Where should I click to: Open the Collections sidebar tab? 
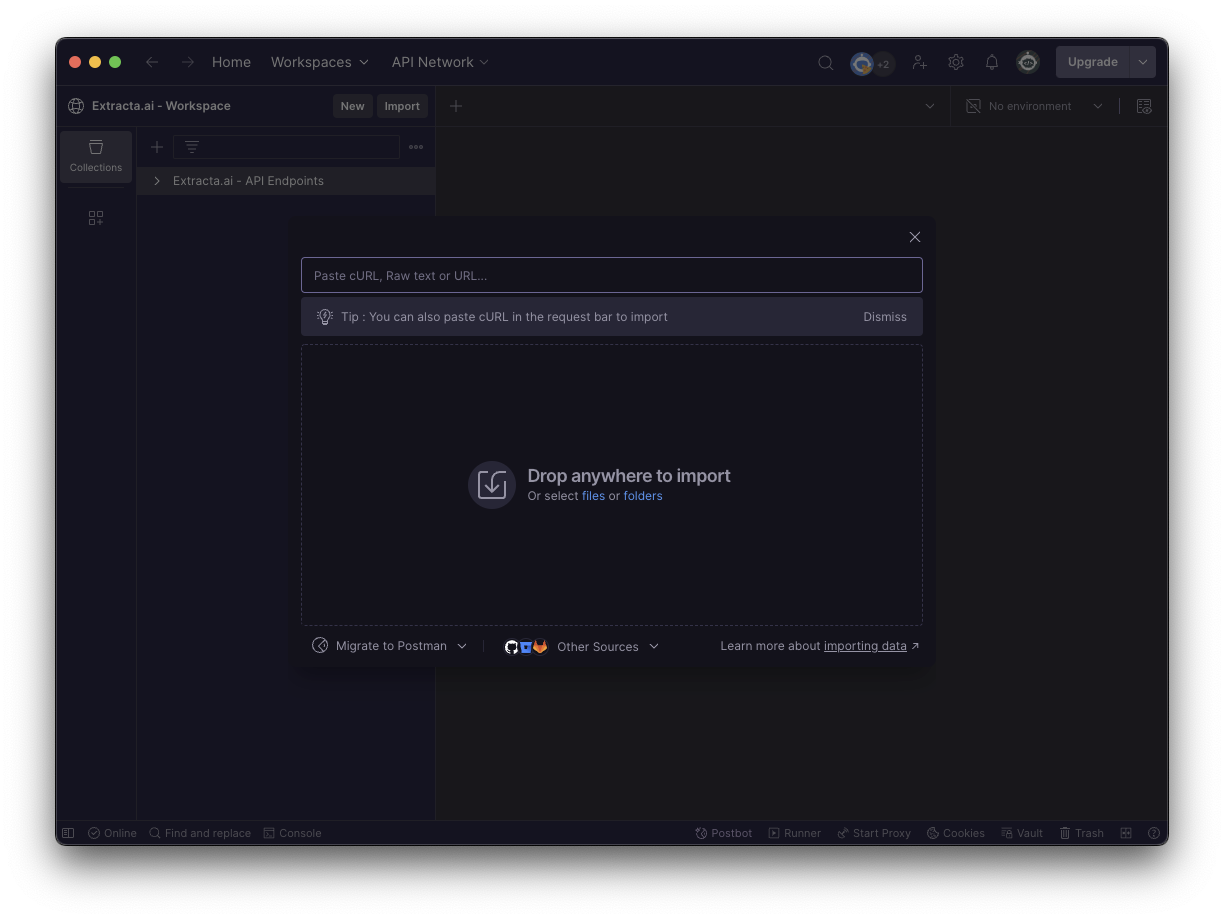tap(96, 156)
